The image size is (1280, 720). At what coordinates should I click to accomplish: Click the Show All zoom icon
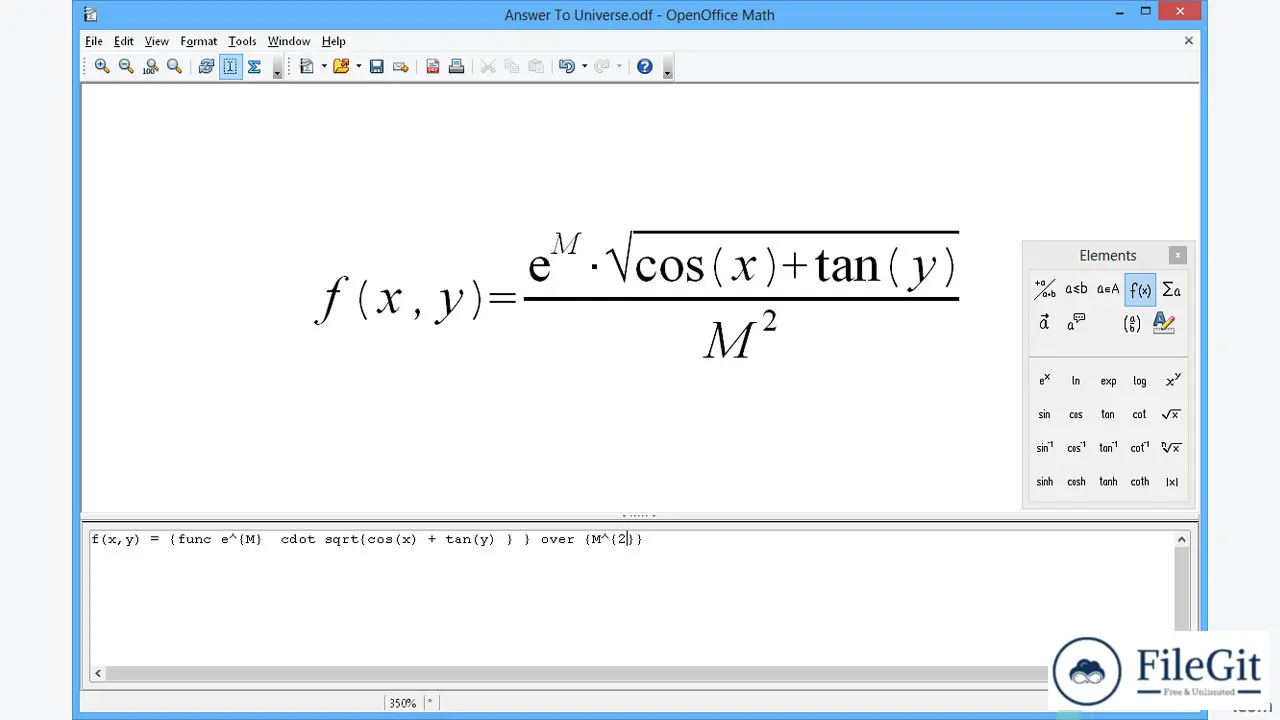tap(174, 66)
